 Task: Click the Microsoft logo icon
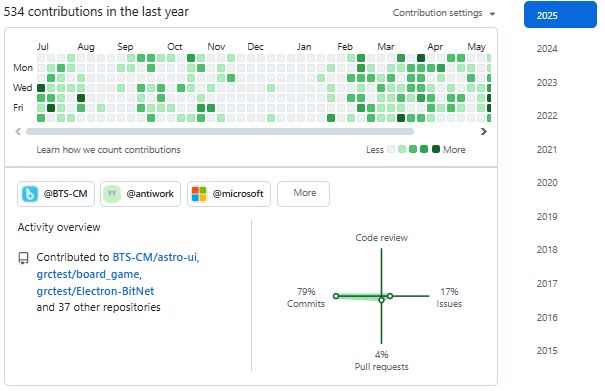(199, 194)
